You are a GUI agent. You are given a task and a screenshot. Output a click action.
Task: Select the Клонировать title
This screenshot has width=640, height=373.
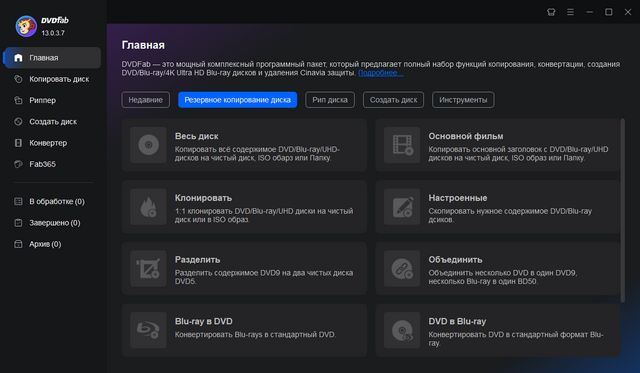pyautogui.click(x=203, y=198)
